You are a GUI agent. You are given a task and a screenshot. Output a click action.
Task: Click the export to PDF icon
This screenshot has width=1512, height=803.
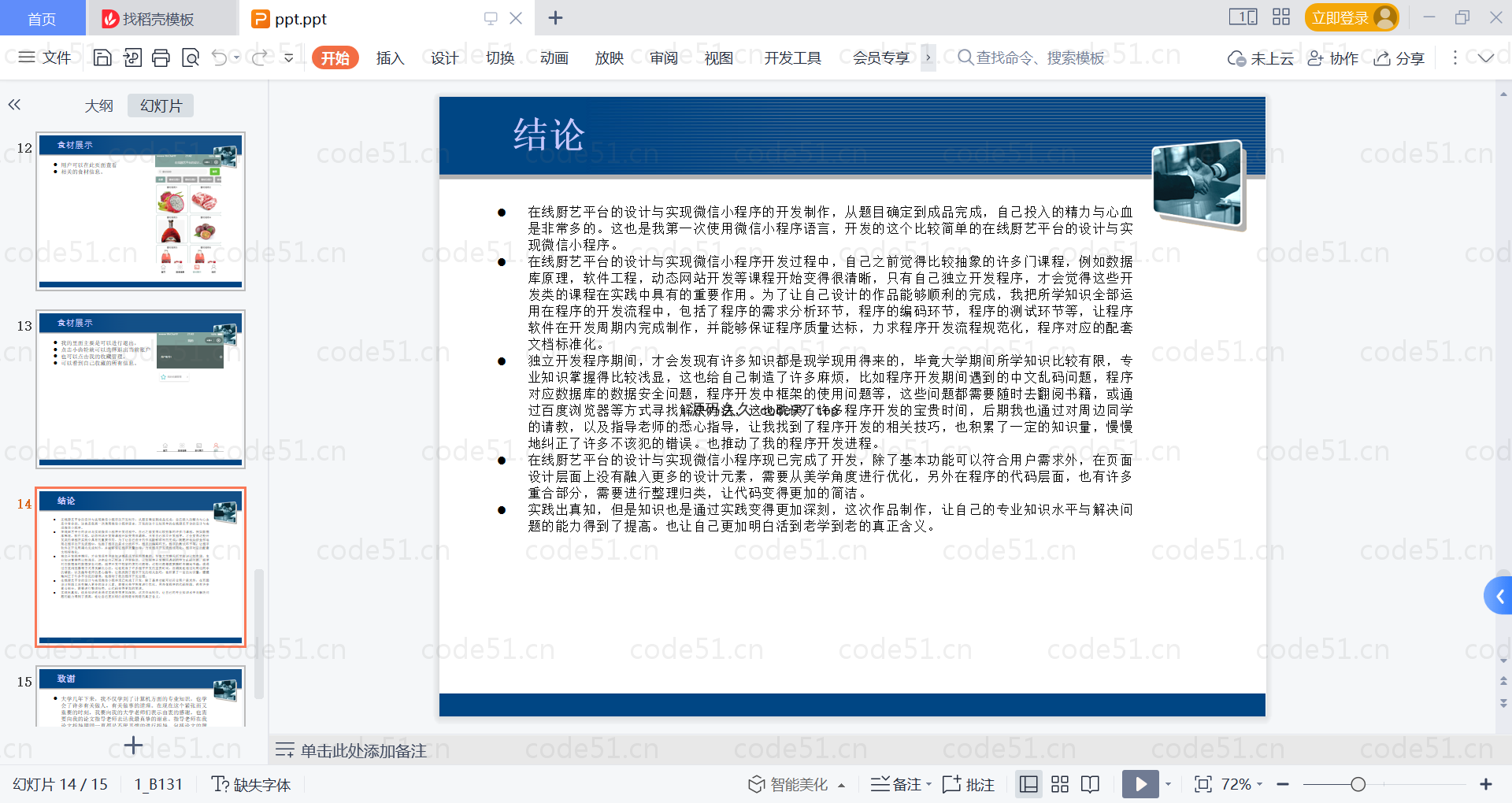[132, 57]
